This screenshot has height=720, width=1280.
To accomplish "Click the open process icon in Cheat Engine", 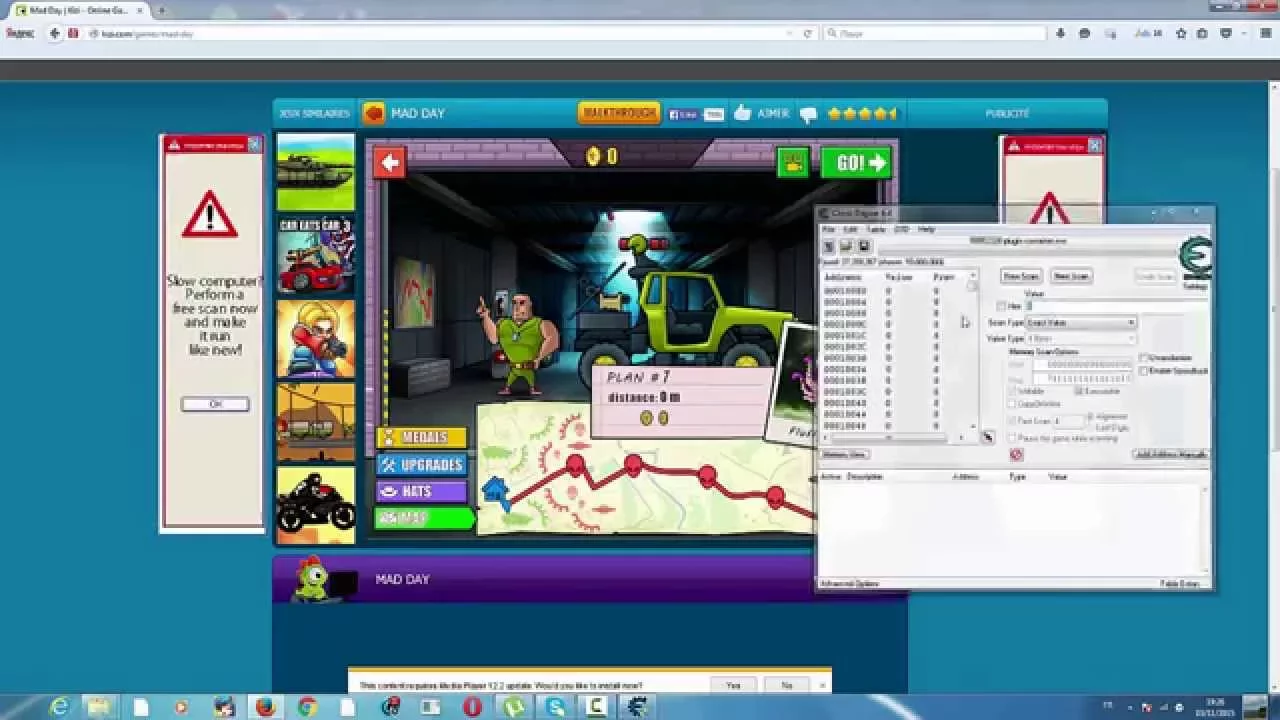I will click(x=828, y=245).
